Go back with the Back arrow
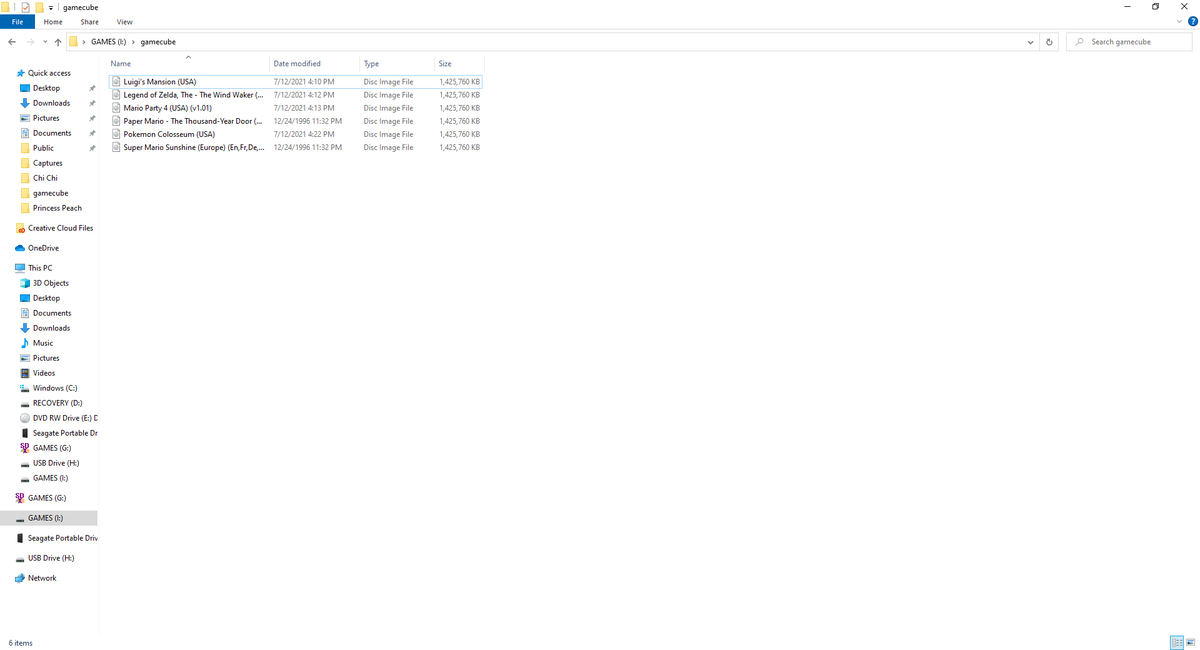1200x650 pixels. [11, 42]
